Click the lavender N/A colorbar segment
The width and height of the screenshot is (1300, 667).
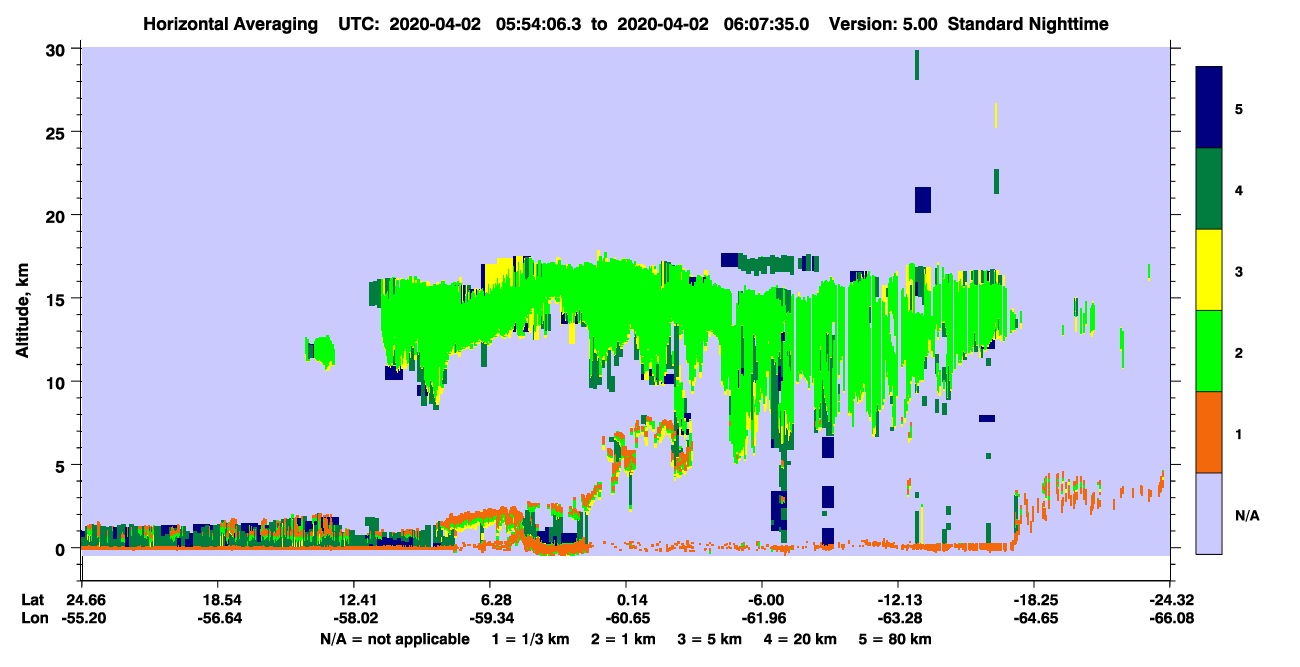(1209, 512)
